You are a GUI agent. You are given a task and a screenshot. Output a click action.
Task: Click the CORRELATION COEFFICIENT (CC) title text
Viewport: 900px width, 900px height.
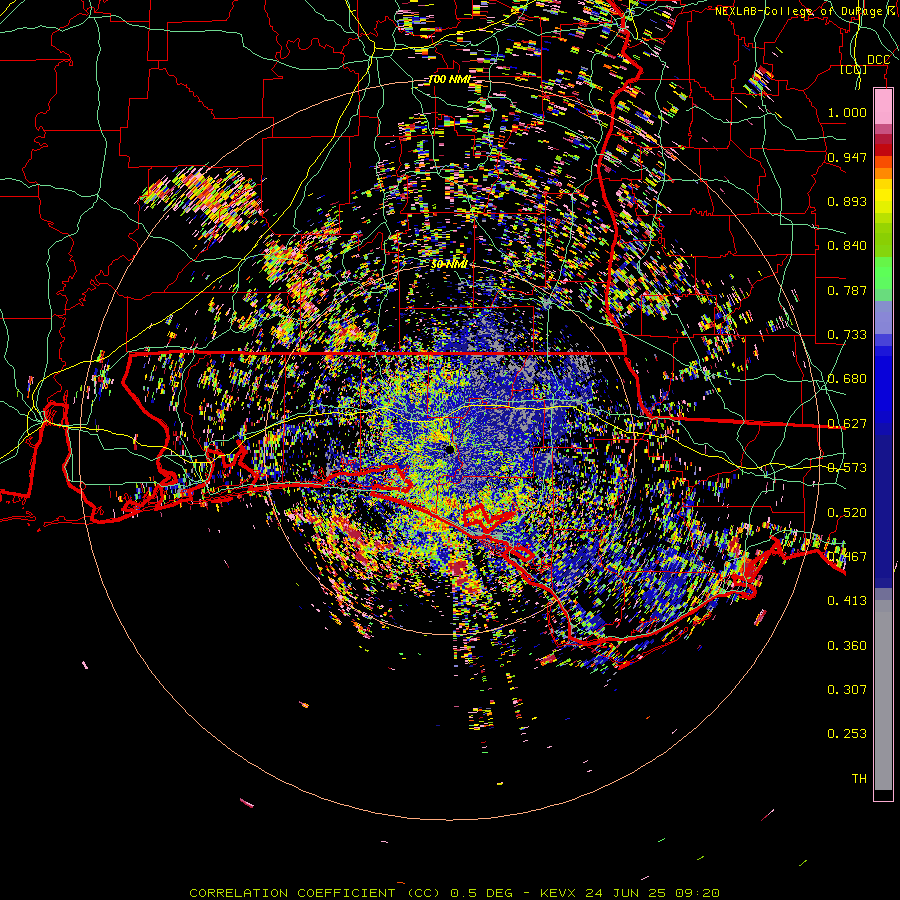point(315,893)
